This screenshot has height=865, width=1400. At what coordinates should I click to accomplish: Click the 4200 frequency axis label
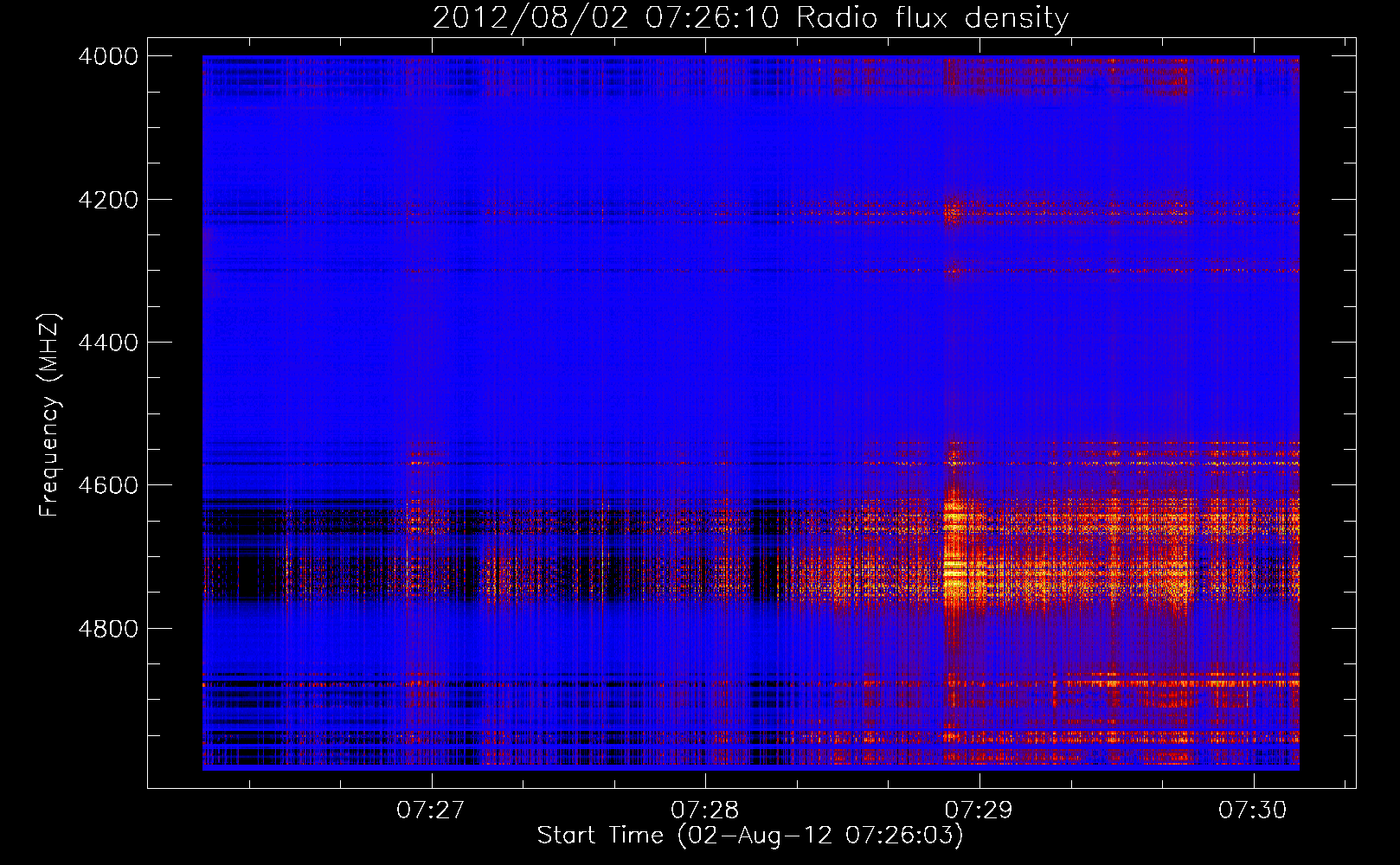(x=108, y=200)
